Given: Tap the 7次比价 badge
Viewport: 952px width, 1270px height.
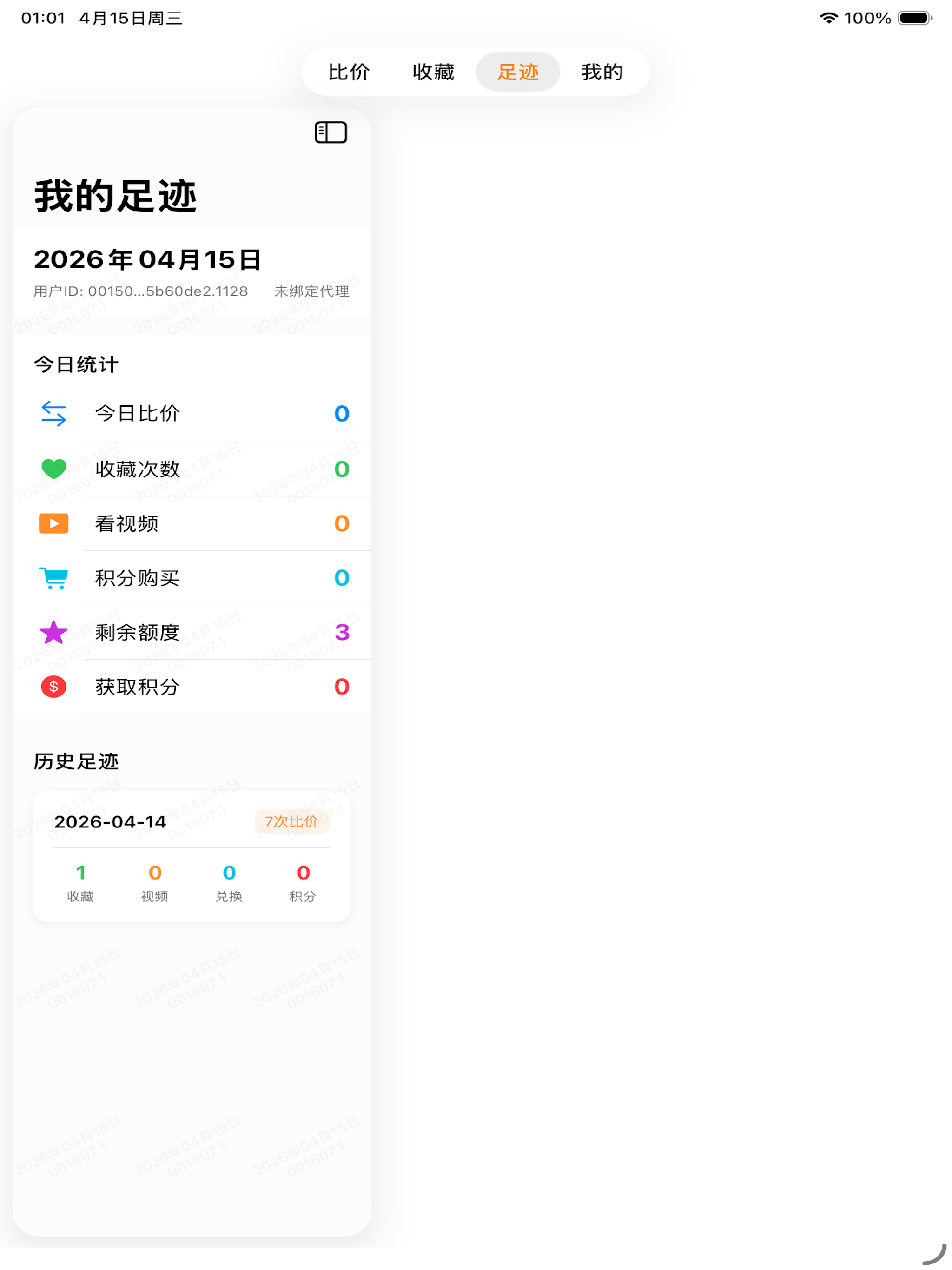Looking at the screenshot, I should (291, 821).
